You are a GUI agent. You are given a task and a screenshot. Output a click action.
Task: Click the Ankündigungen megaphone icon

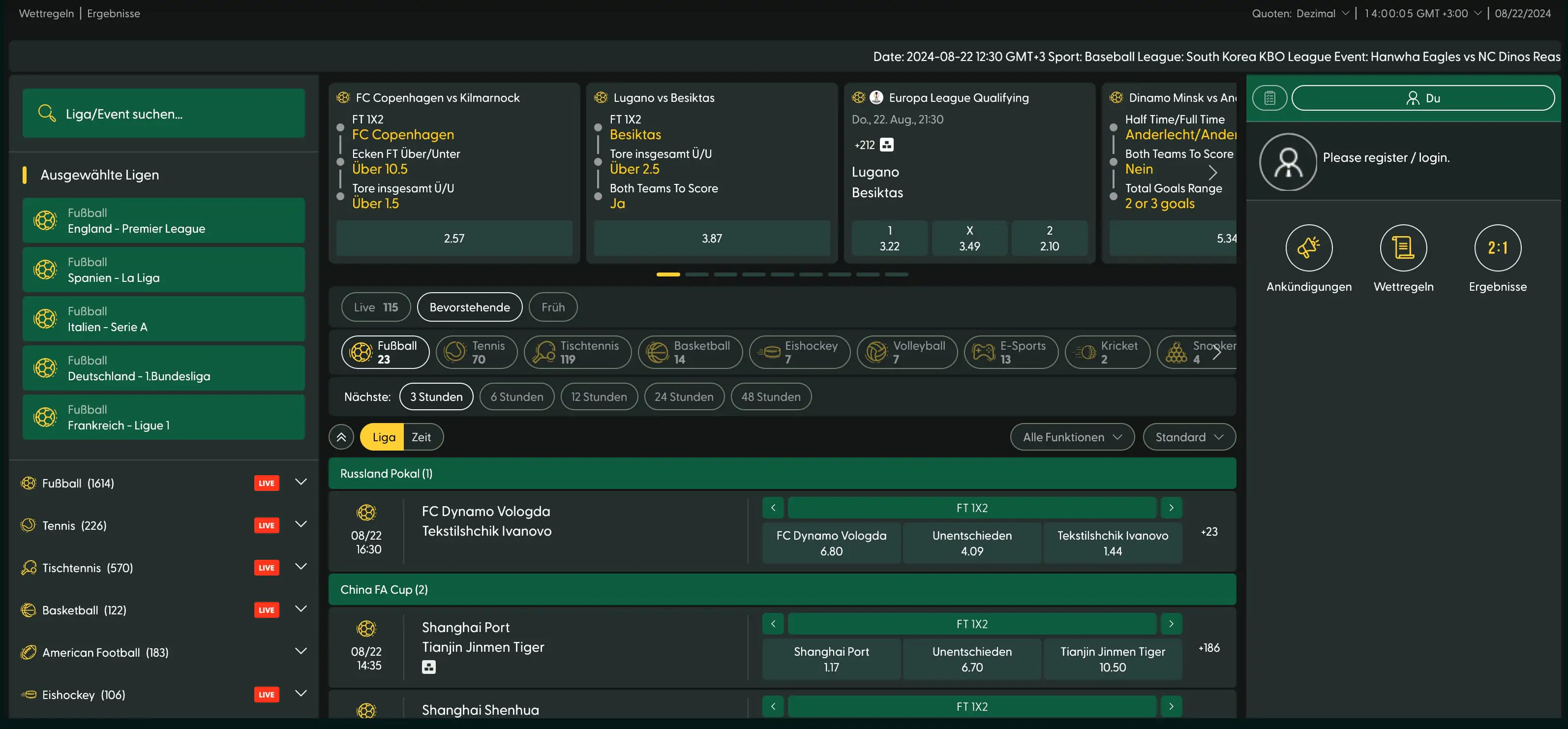tap(1308, 247)
